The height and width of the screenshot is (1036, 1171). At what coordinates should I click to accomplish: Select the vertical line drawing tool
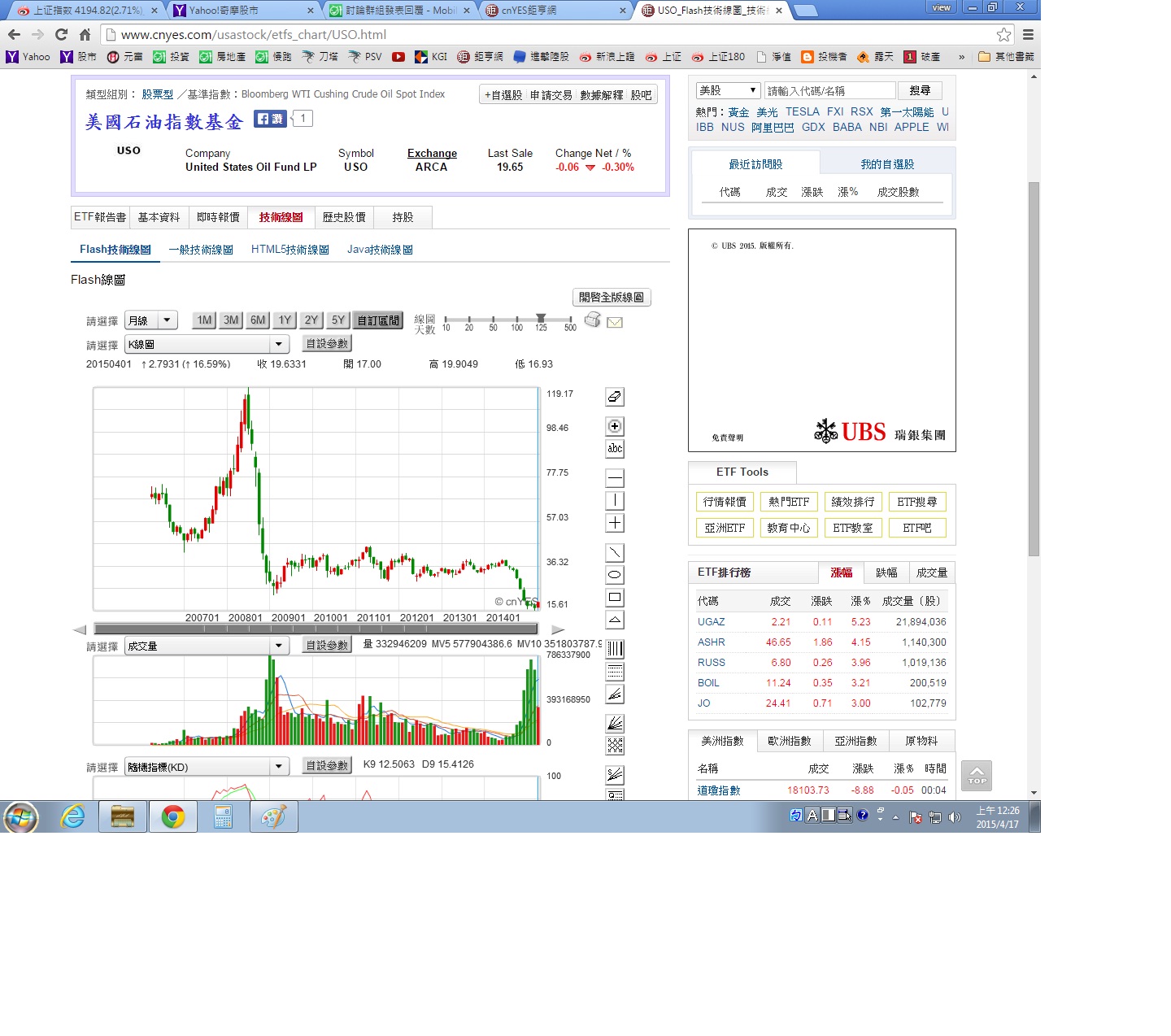(615, 500)
